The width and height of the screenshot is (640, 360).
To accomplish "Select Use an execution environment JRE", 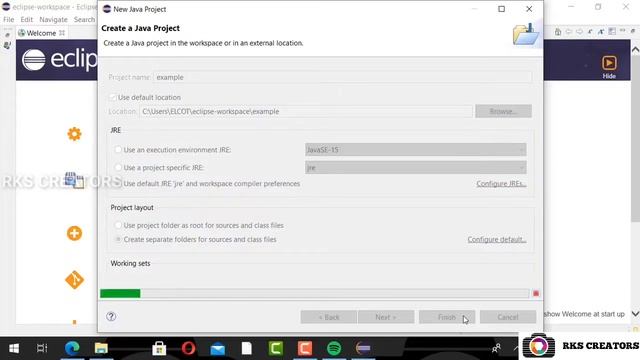I will coord(118,150).
